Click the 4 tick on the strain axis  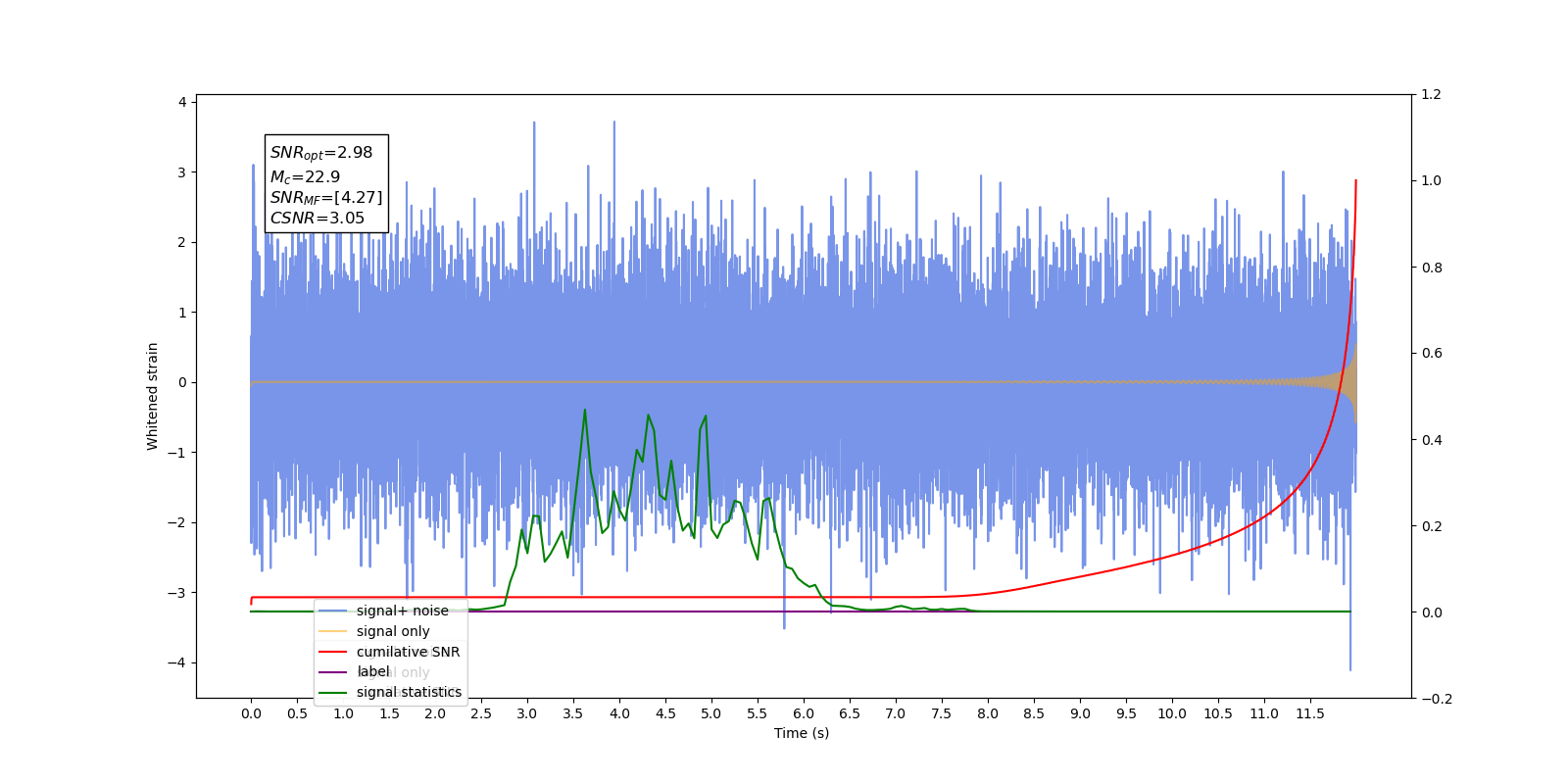click(182, 102)
